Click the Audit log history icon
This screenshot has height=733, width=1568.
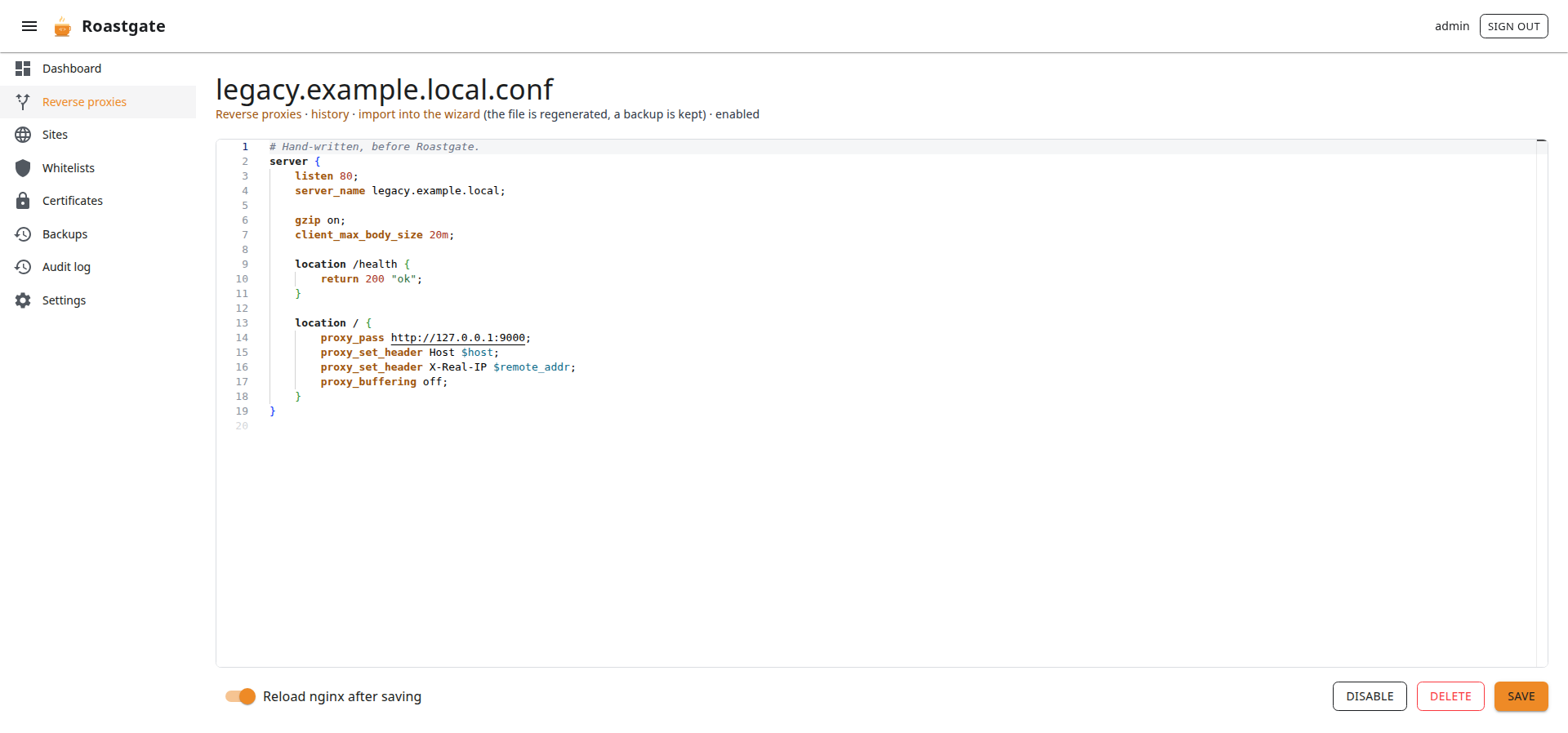(x=23, y=267)
